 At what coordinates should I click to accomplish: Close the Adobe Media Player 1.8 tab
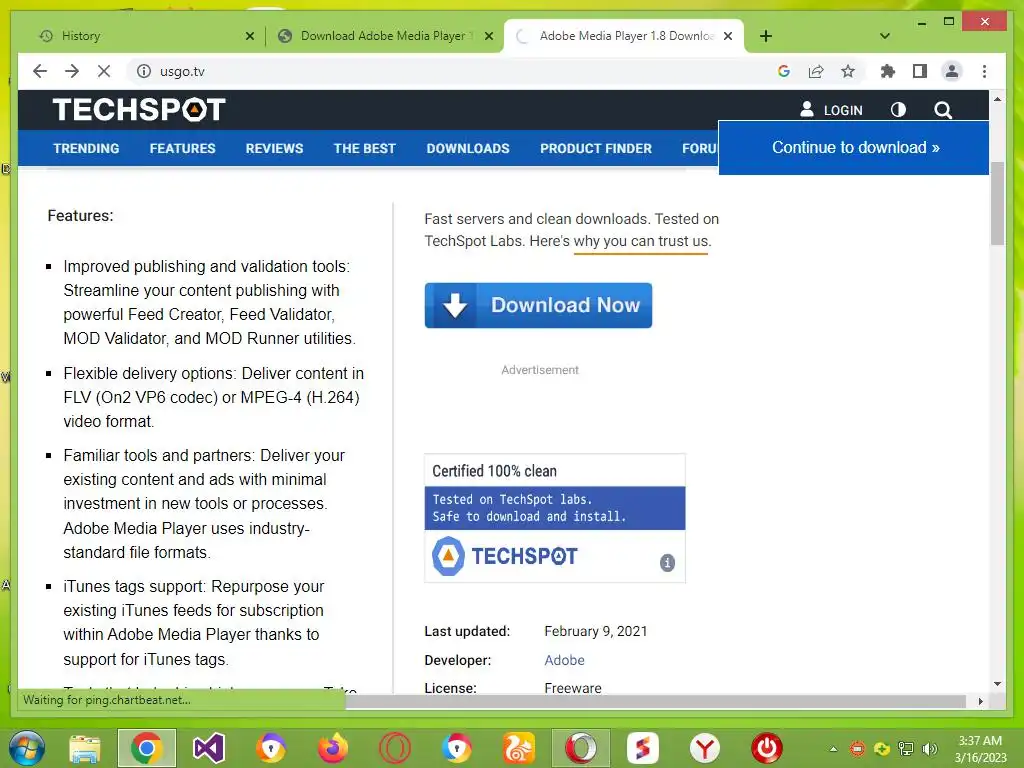pos(728,36)
